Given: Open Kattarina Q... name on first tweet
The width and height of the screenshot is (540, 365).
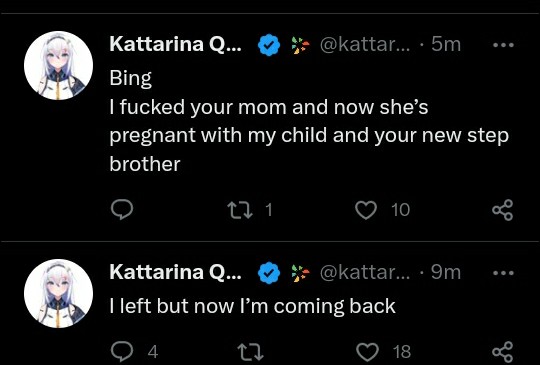Looking at the screenshot, I should click(x=175, y=44).
